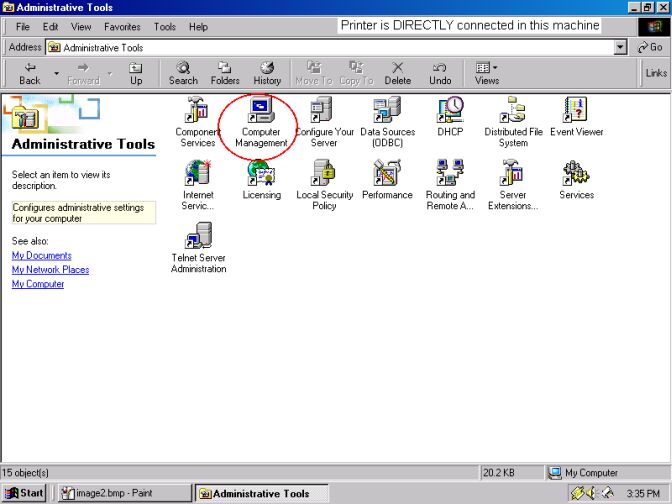Open Local Security Policy shortcut
Viewport: 672px width, 504px height.
[324, 174]
